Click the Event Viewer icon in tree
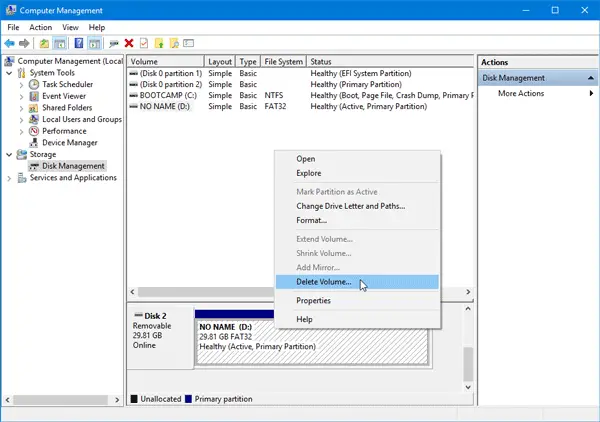Screen dimensions: 600x422 point(34,96)
